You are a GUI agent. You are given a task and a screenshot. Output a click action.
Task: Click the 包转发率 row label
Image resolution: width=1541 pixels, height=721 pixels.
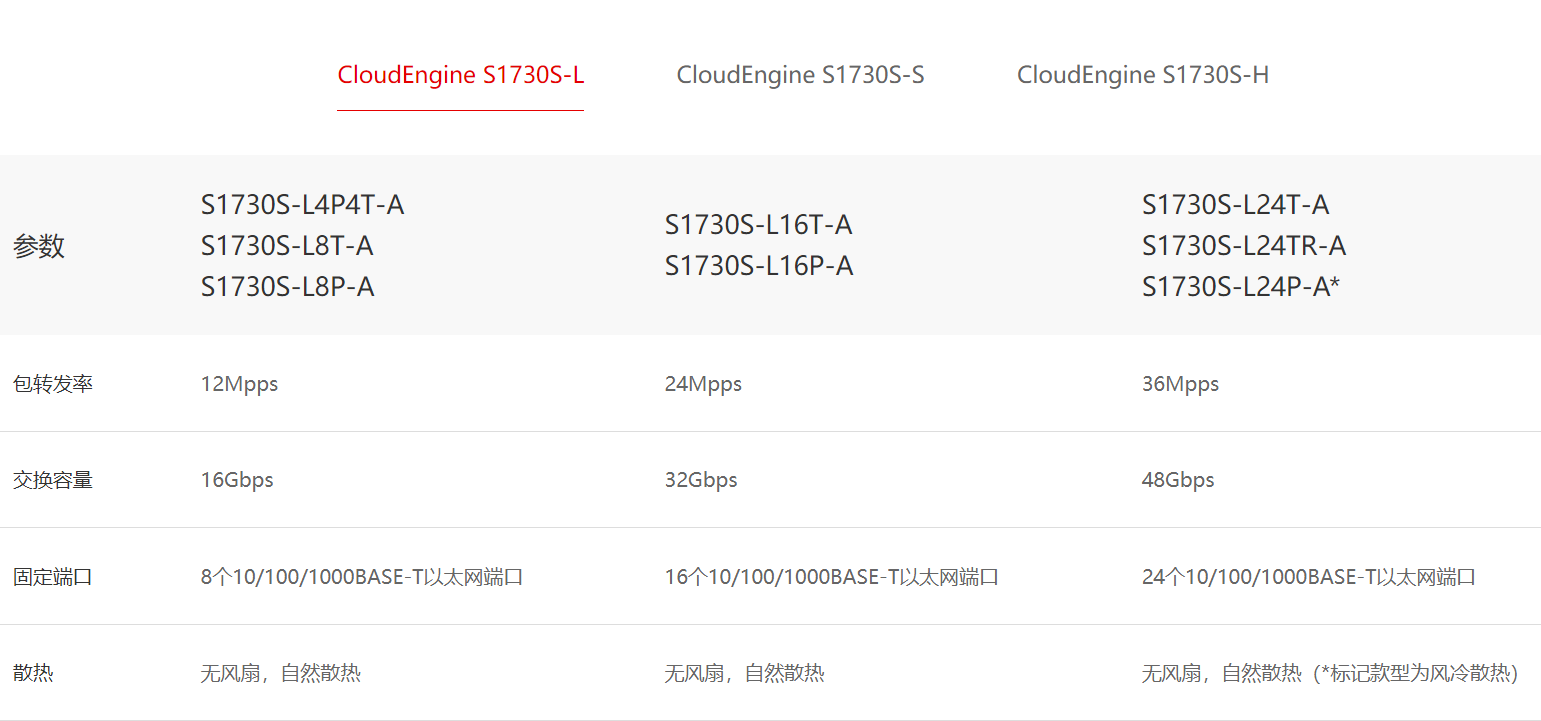(53, 384)
